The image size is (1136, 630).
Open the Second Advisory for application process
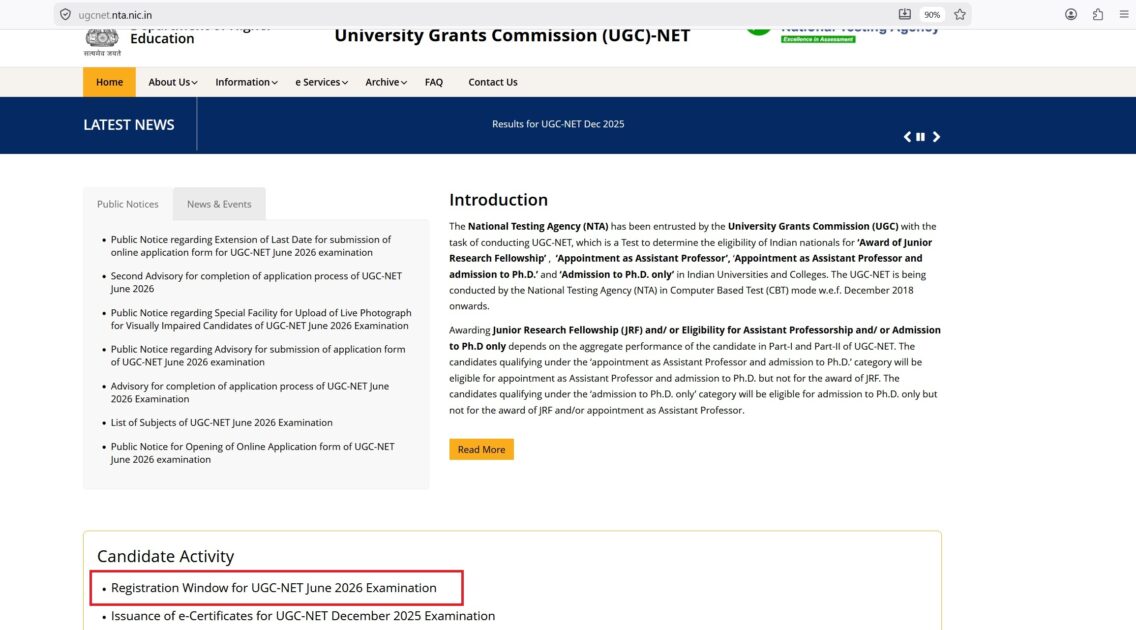click(256, 282)
